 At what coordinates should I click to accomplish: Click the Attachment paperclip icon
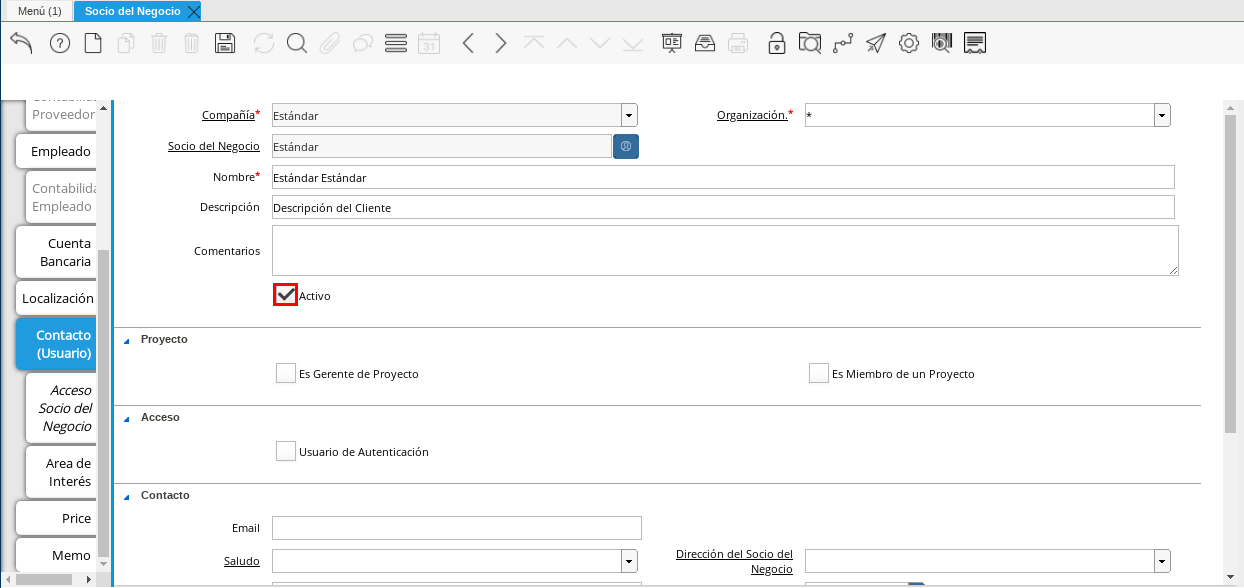click(330, 43)
